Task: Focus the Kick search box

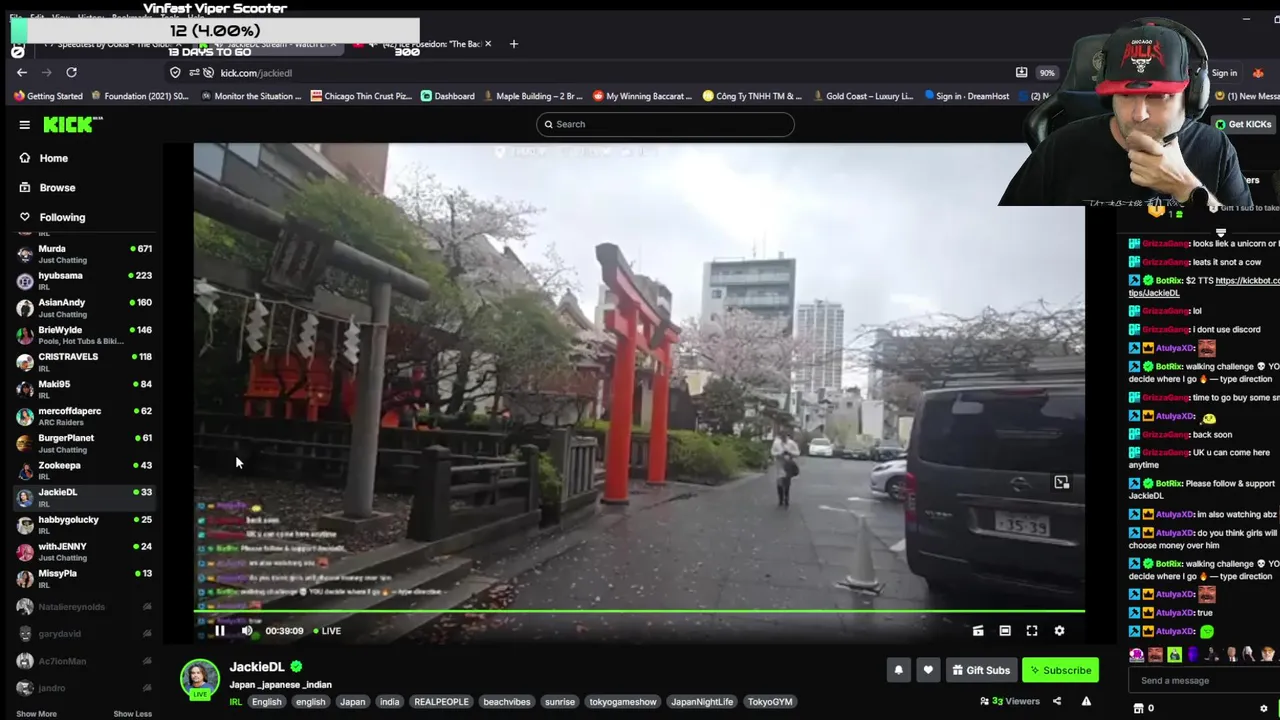Action: coord(665,124)
